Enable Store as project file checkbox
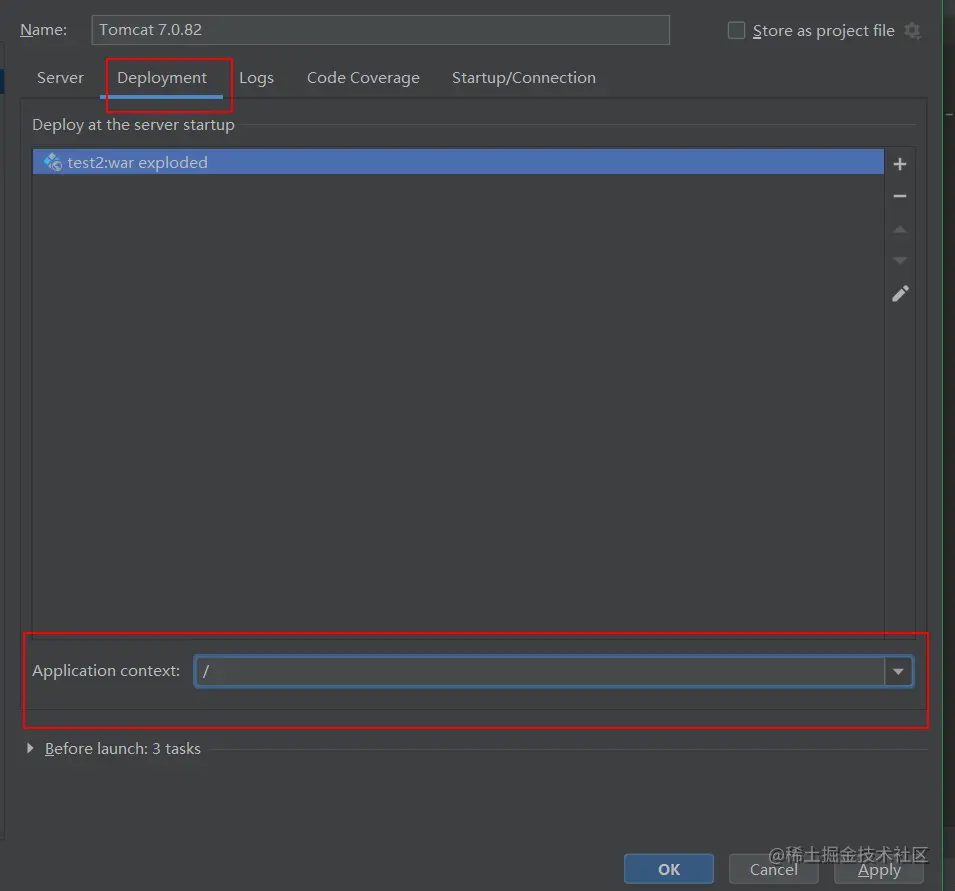 736,30
